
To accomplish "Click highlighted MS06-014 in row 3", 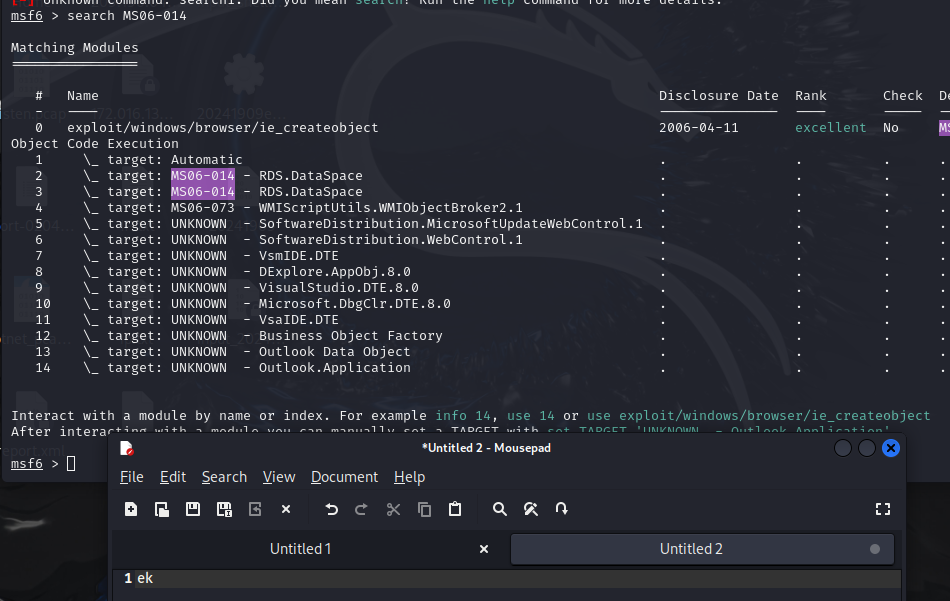I will click(202, 192).
